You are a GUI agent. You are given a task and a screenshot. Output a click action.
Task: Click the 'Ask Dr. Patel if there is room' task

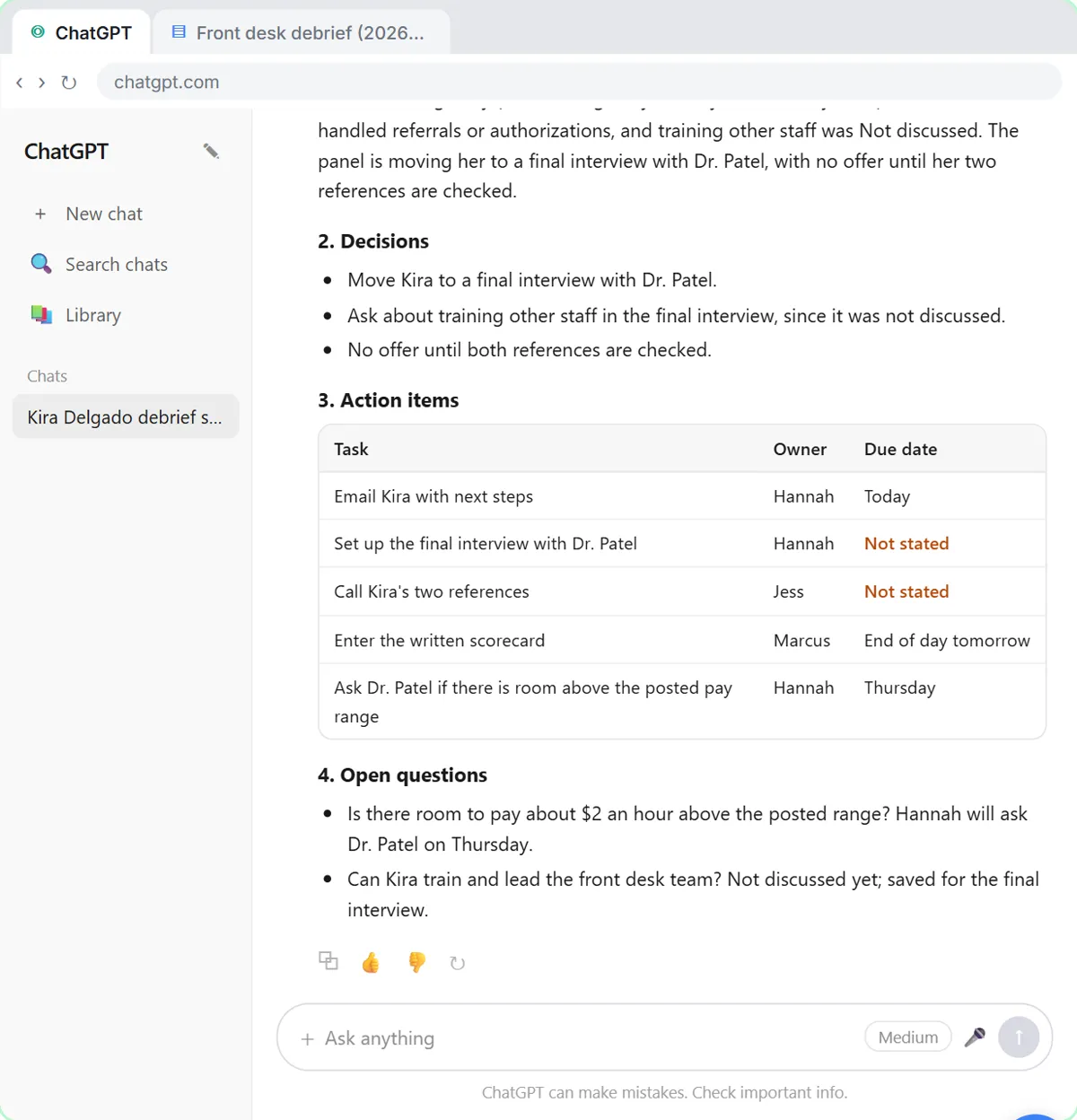click(x=533, y=702)
